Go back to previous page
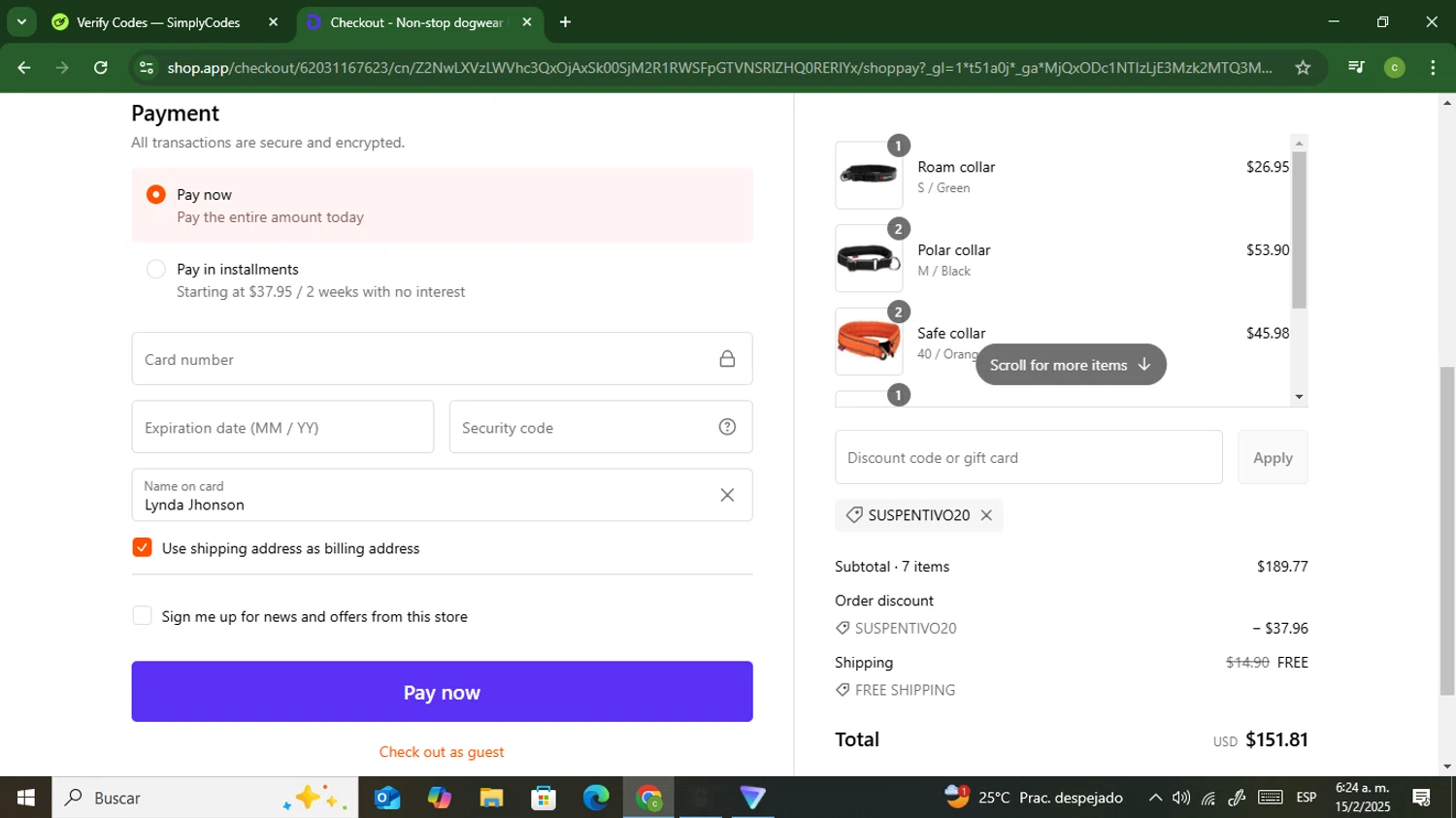The height and width of the screenshot is (818, 1456). point(24,67)
